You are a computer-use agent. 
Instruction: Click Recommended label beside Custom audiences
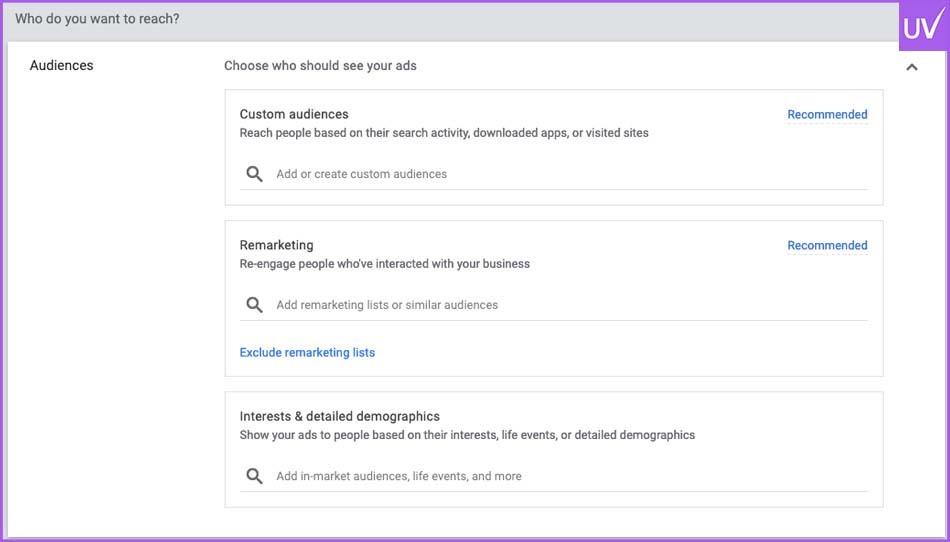click(827, 114)
